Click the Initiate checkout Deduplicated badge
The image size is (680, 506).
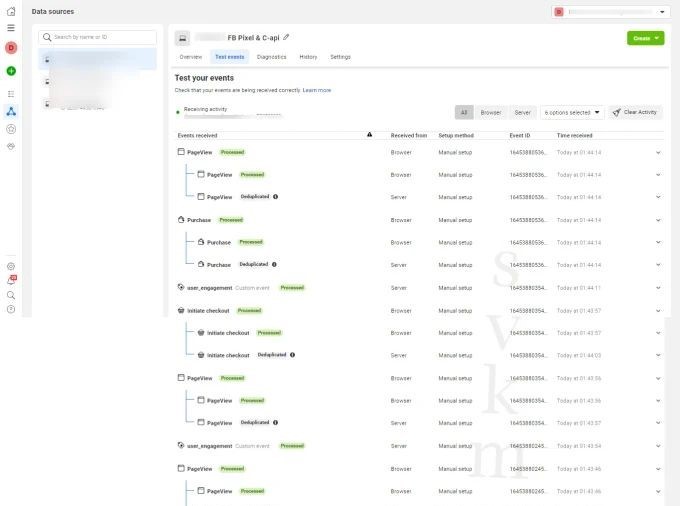pos(272,355)
